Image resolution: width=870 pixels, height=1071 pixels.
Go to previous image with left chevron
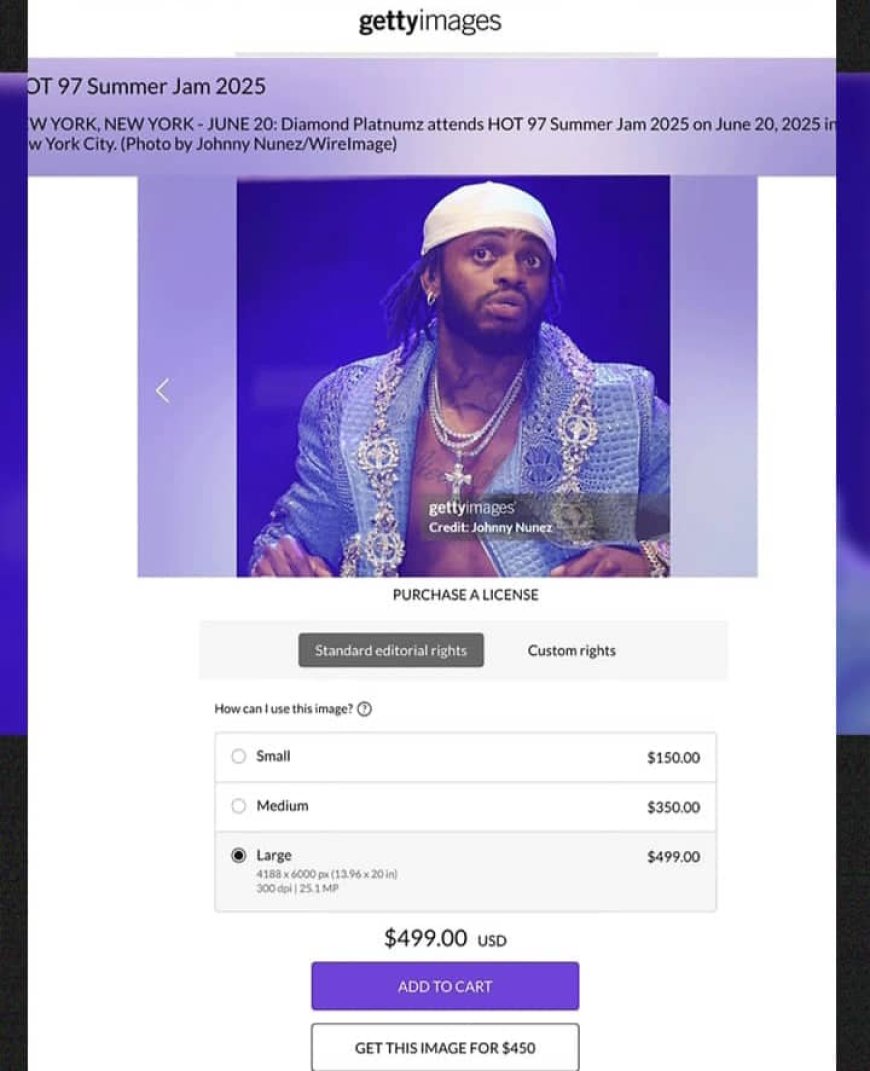click(x=163, y=391)
